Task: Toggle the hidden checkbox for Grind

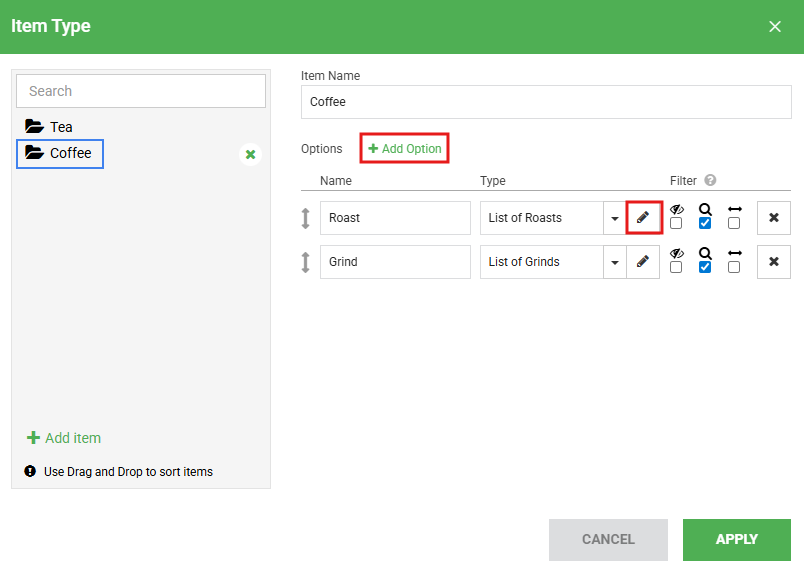Action: point(676,267)
